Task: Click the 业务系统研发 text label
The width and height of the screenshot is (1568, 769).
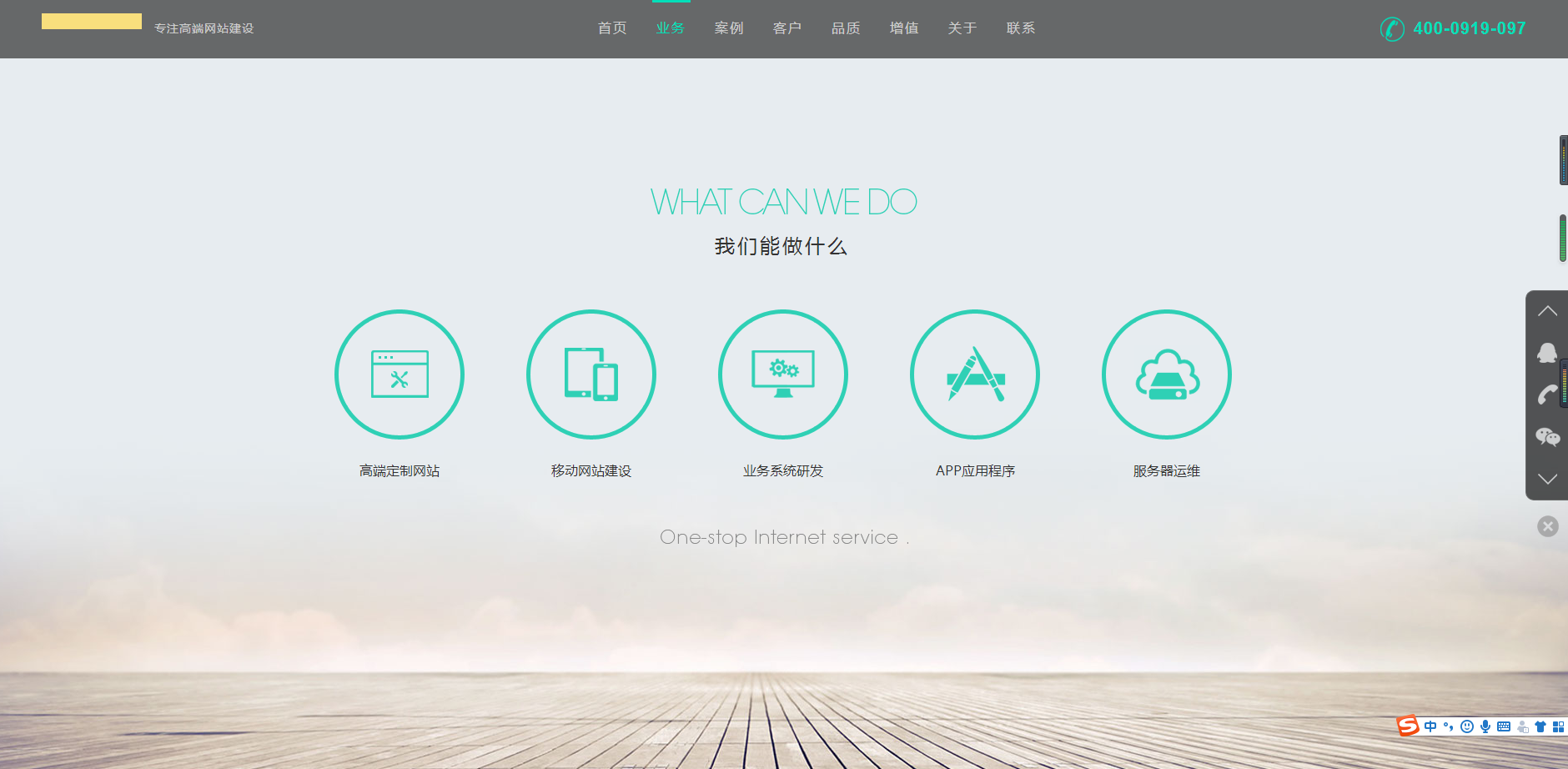Action: point(783,471)
